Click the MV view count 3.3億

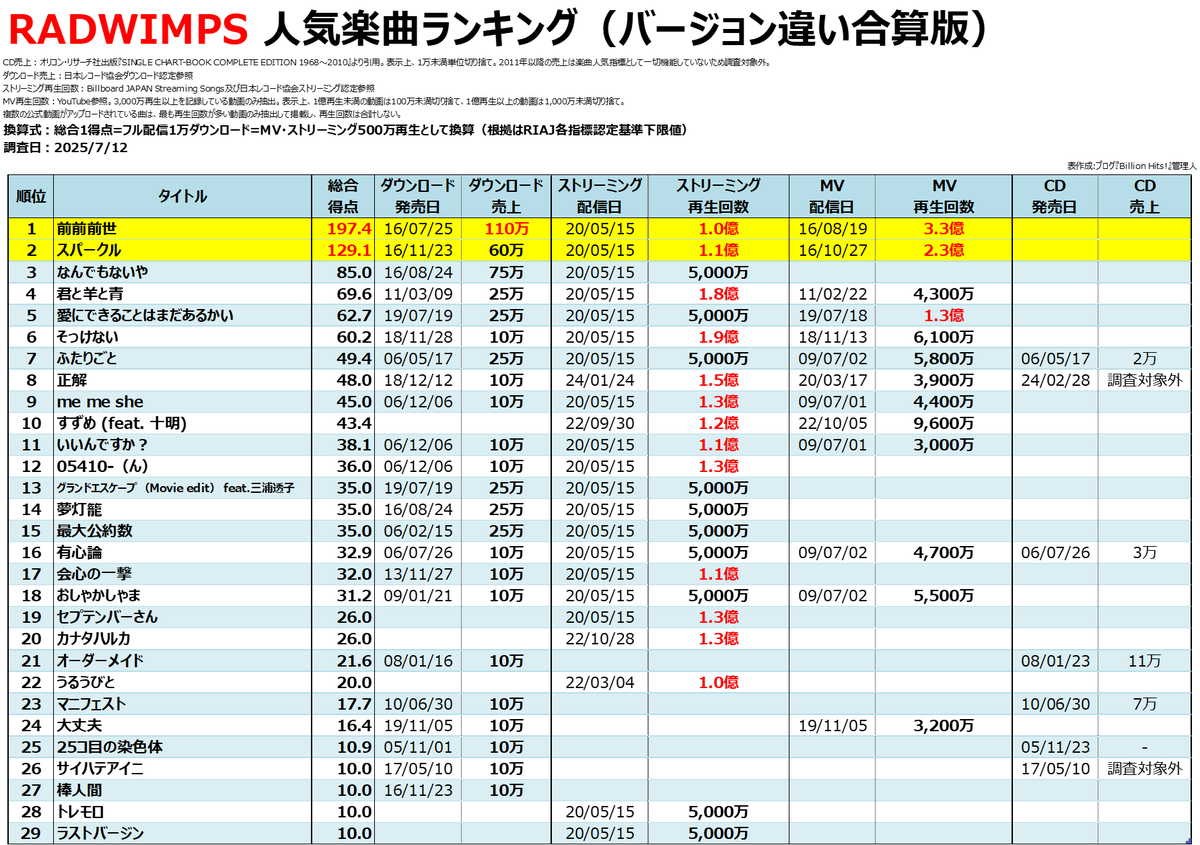click(x=944, y=230)
